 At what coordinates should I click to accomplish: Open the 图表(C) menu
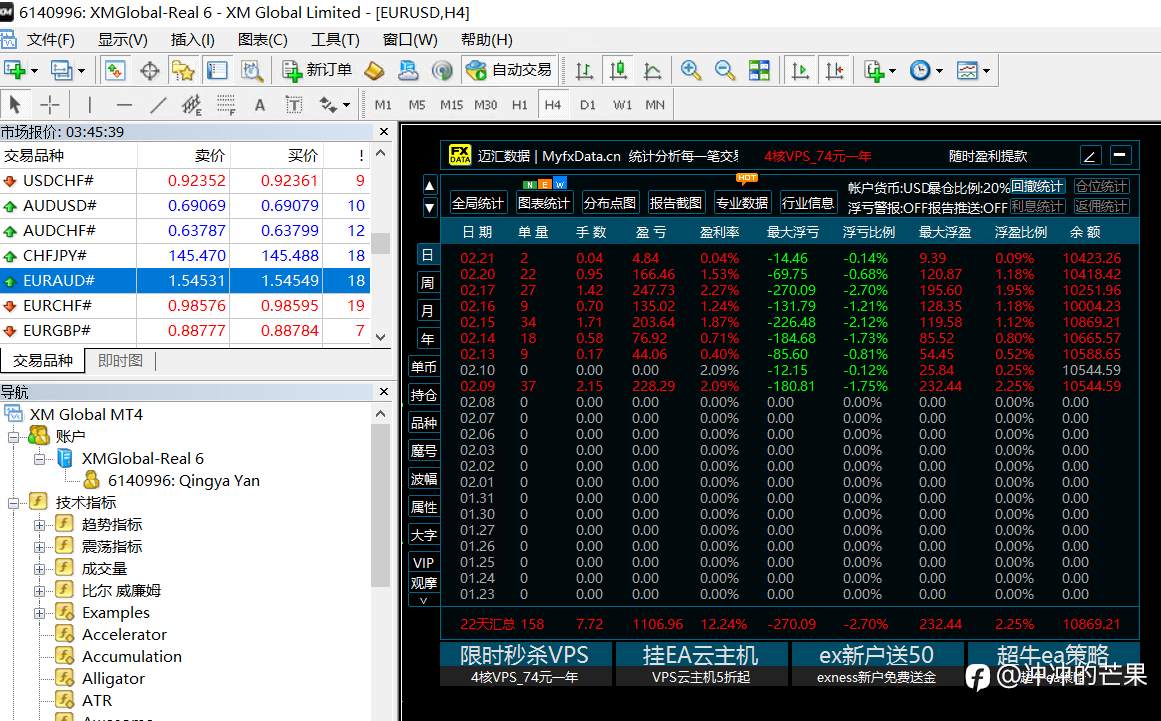(x=263, y=40)
